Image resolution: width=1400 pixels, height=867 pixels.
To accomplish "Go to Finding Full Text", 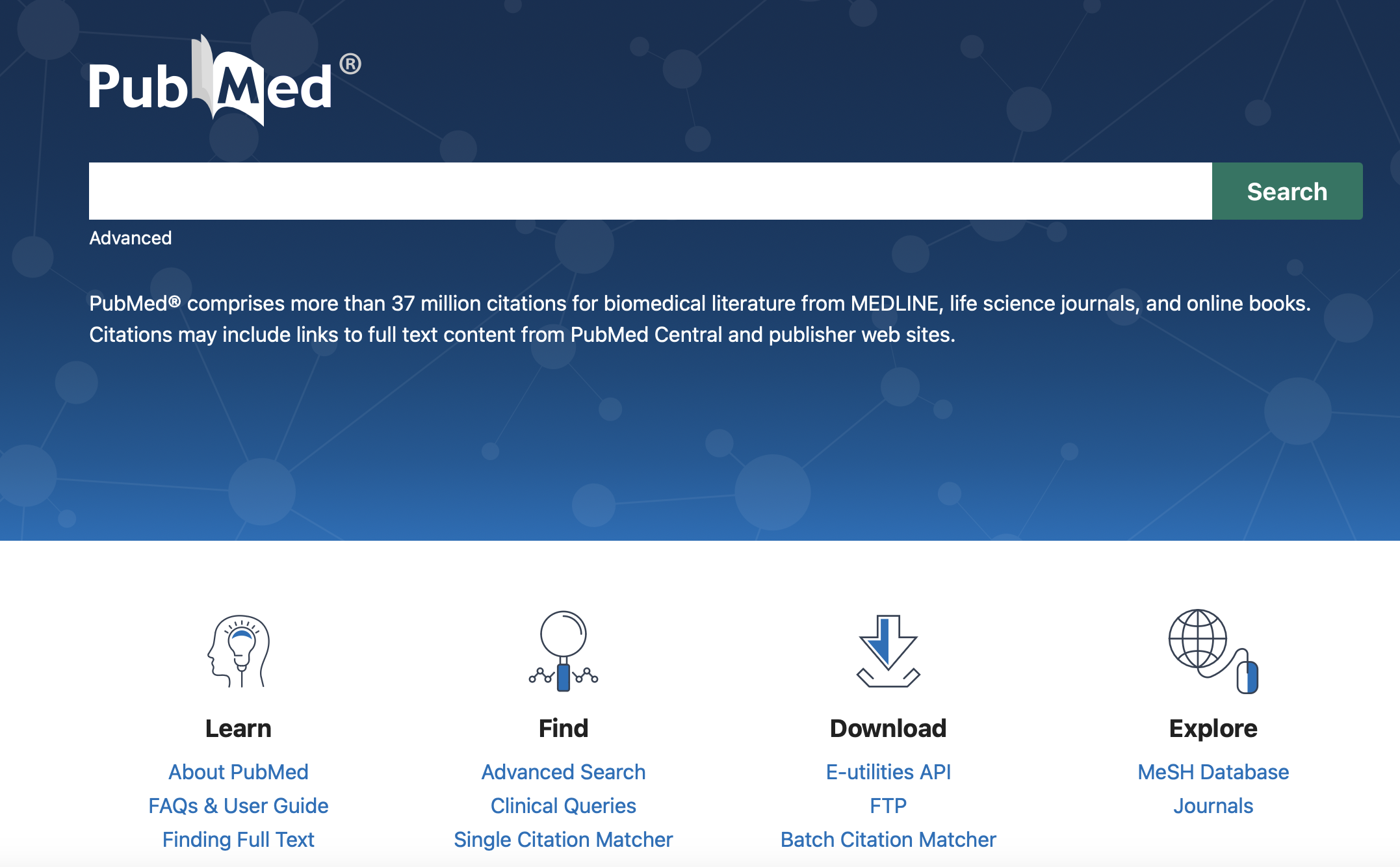I will pos(239,839).
